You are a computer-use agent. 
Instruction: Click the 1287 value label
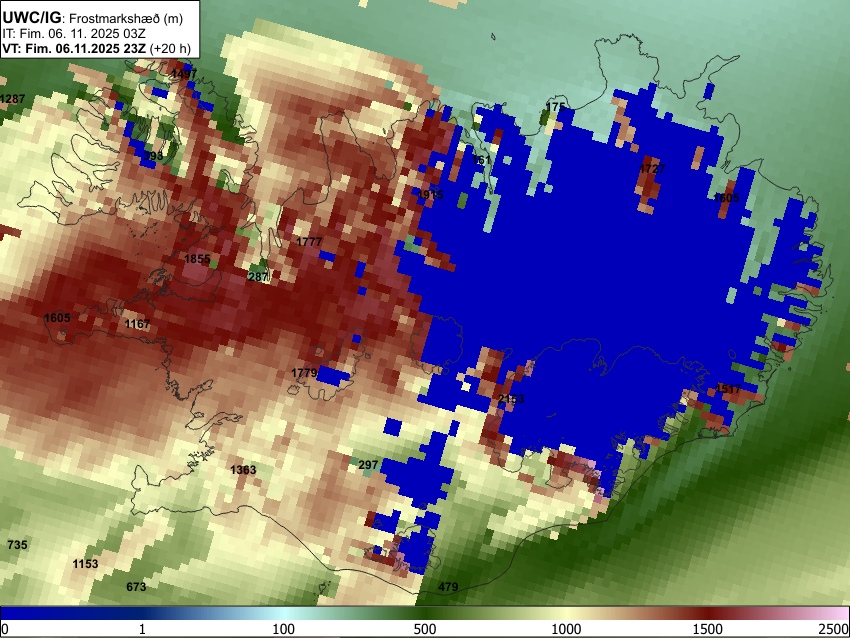(x=12, y=99)
